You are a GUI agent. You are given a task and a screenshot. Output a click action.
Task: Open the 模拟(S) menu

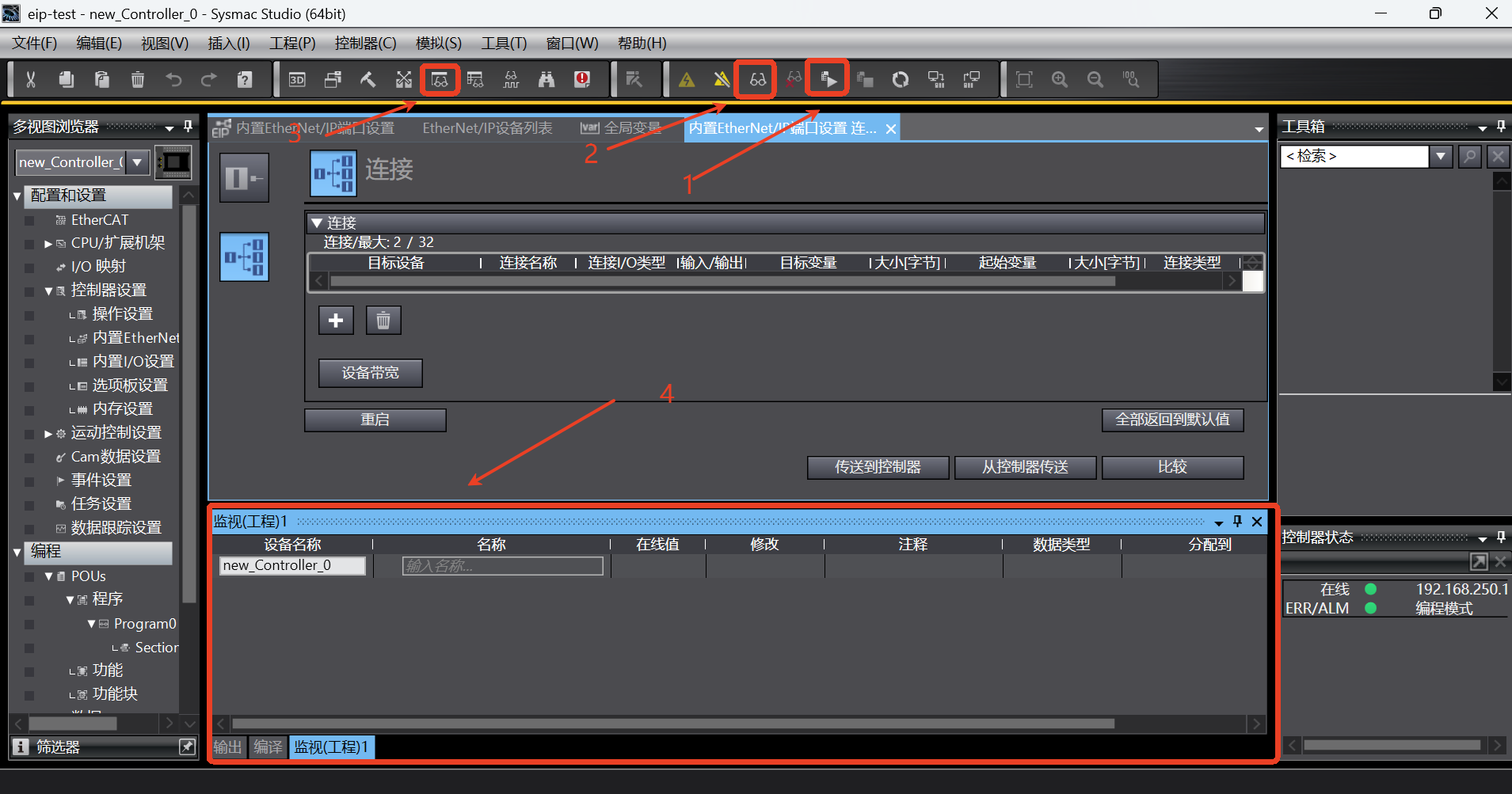pos(439,43)
